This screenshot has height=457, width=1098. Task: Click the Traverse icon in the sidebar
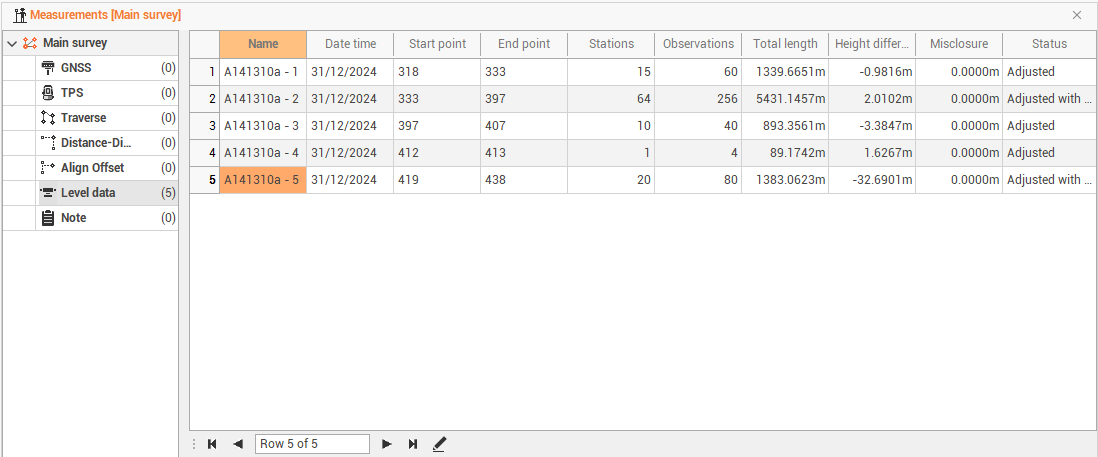[47, 118]
